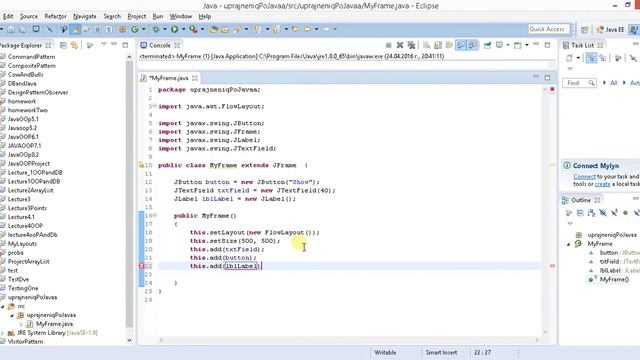The image size is (640, 360).
Task: Click the All filter in Task List
Action: click(613, 83)
